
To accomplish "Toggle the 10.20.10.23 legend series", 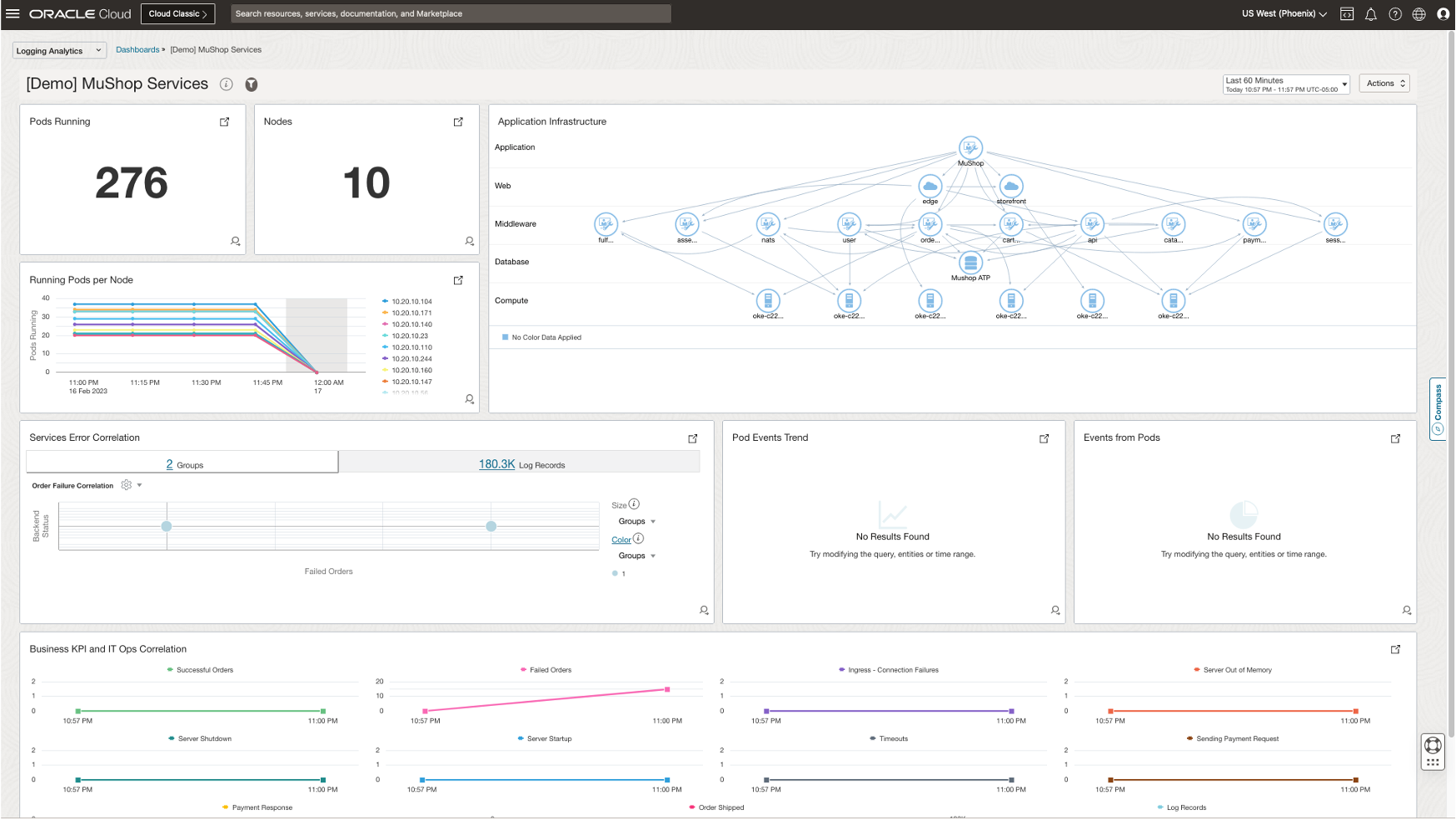I will click(405, 336).
